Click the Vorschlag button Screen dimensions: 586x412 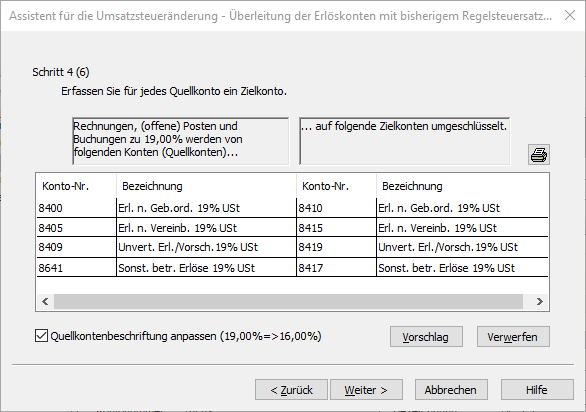[426, 337]
